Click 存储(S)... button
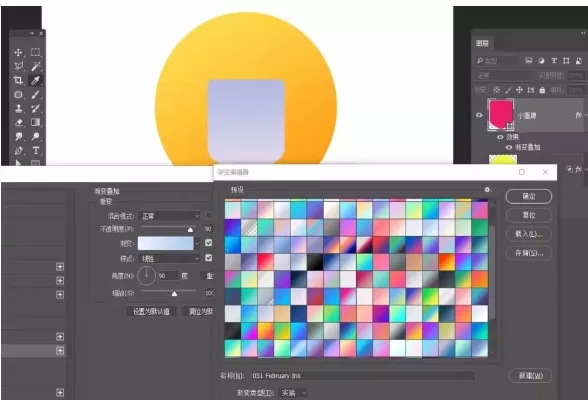 pos(529,253)
